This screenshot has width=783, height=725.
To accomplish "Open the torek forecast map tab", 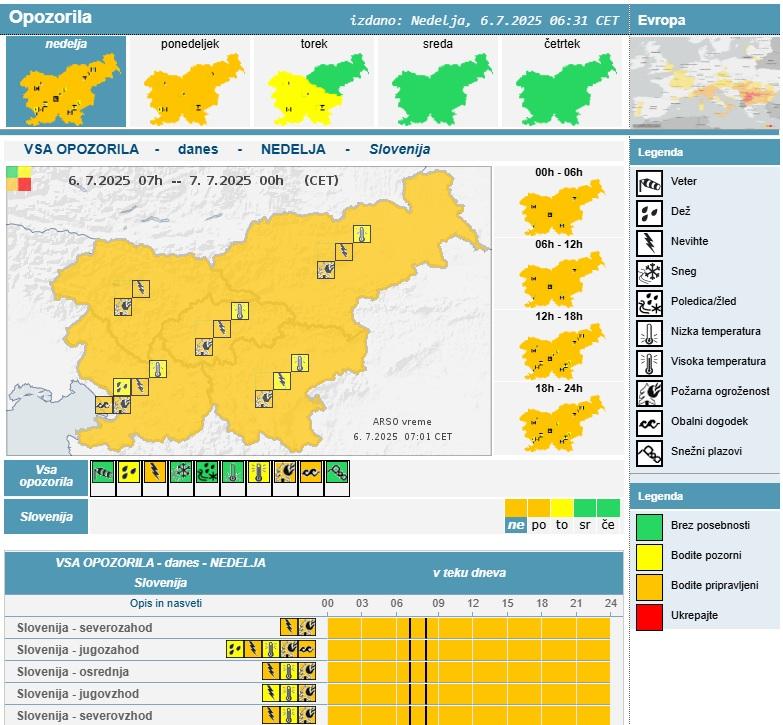I will [314, 82].
